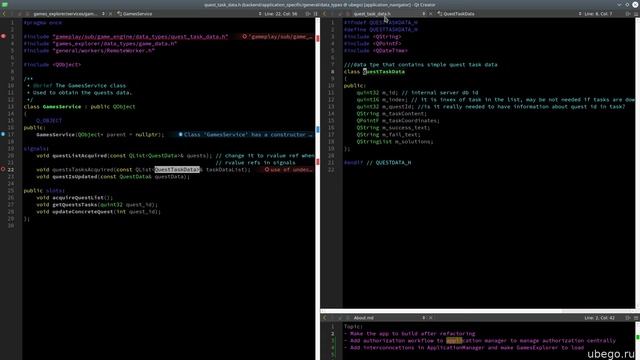Select annotation Class 'GamesService' has a constructor

(245, 134)
